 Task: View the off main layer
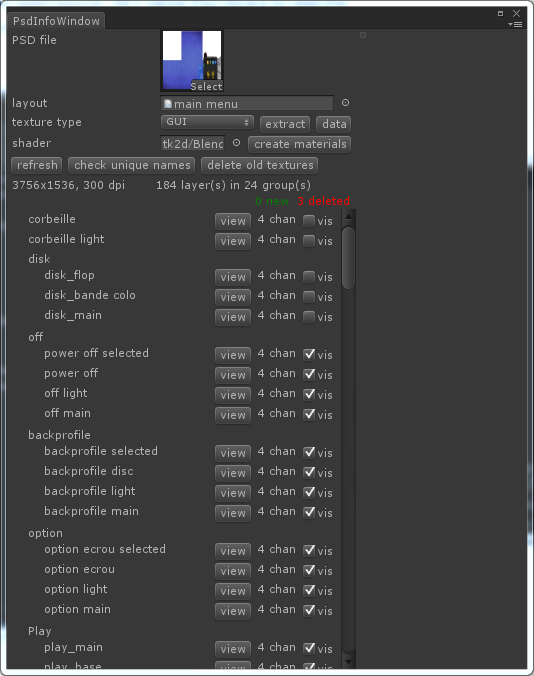click(233, 415)
